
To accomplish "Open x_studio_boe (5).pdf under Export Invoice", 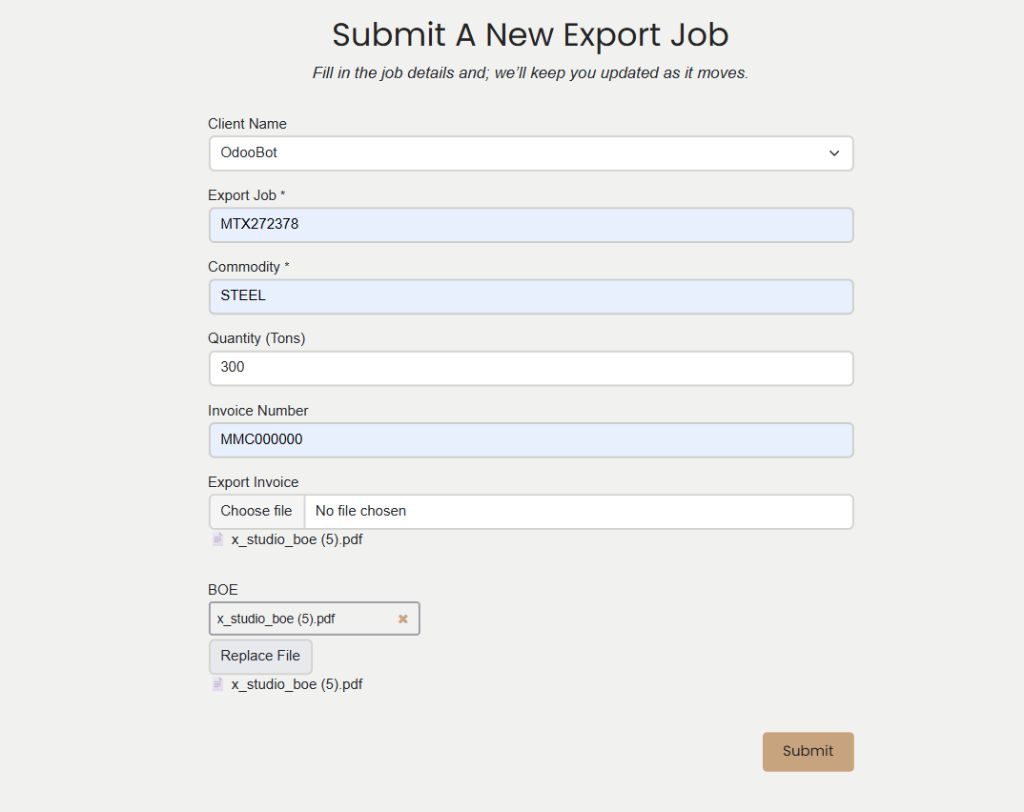I will coord(296,539).
